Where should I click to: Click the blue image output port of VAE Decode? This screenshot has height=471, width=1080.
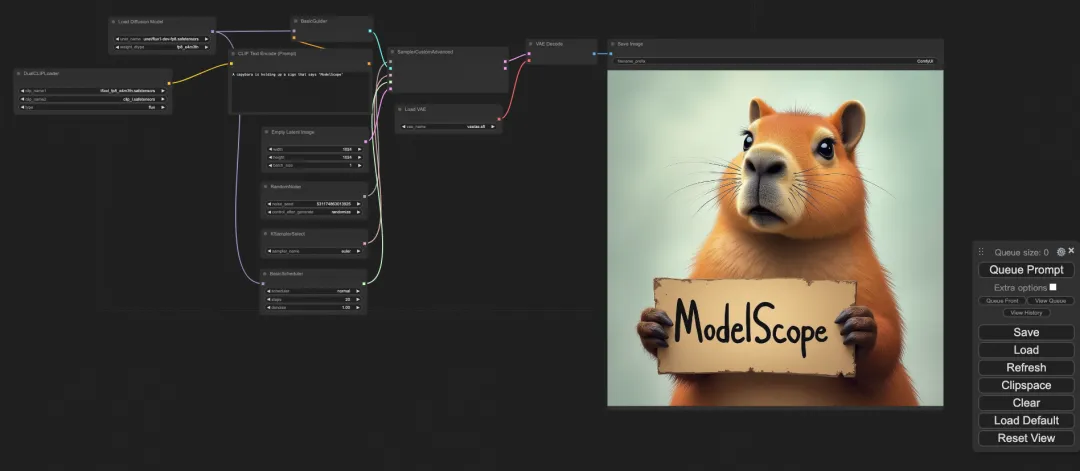(x=594, y=54)
